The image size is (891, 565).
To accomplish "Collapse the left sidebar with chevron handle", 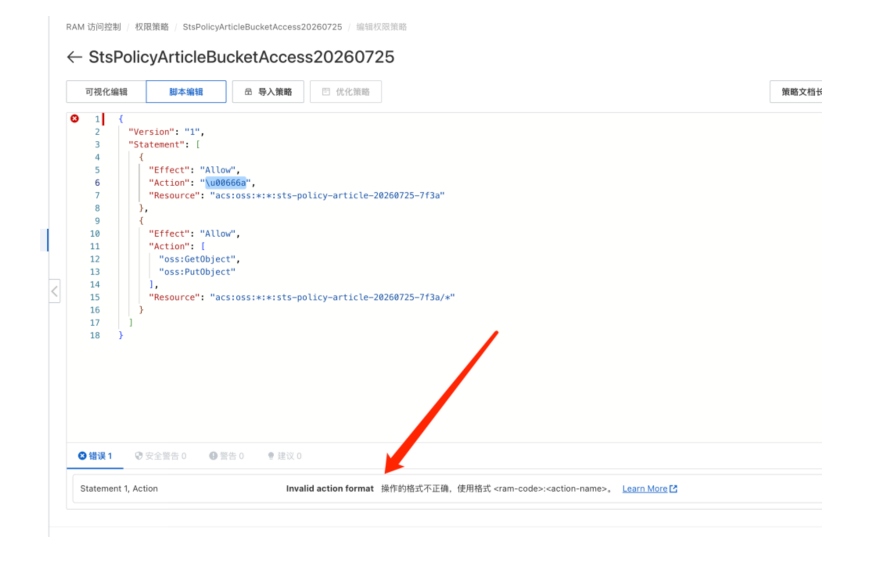I will (55, 292).
